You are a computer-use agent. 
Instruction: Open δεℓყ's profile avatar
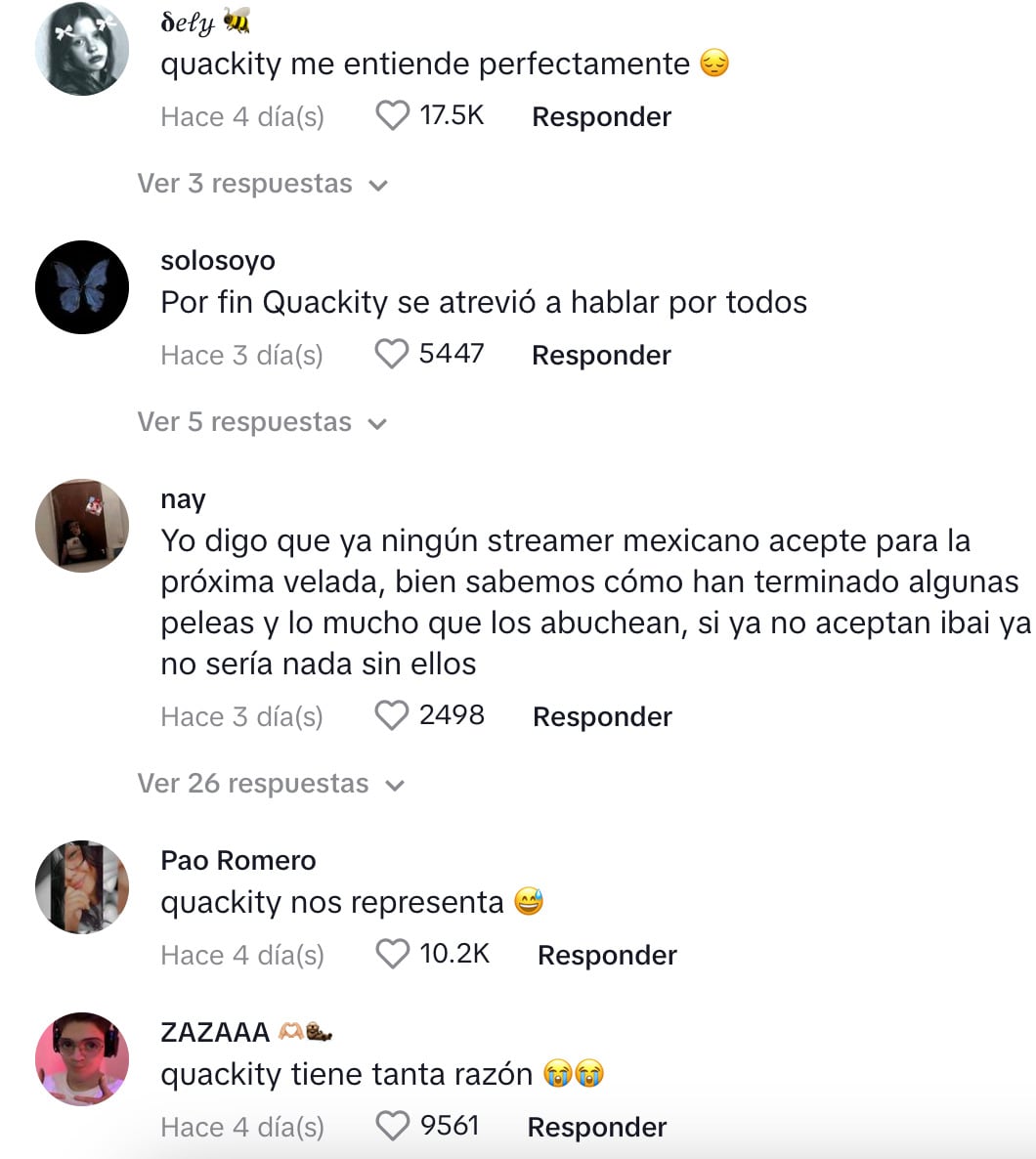pyautogui.click(x=82, y=48)
